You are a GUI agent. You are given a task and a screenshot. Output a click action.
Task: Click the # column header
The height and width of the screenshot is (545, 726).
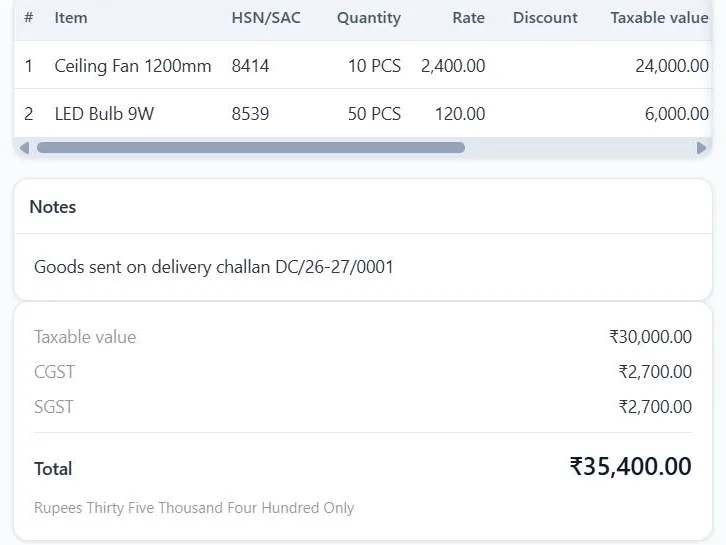(x=29, y=18)
